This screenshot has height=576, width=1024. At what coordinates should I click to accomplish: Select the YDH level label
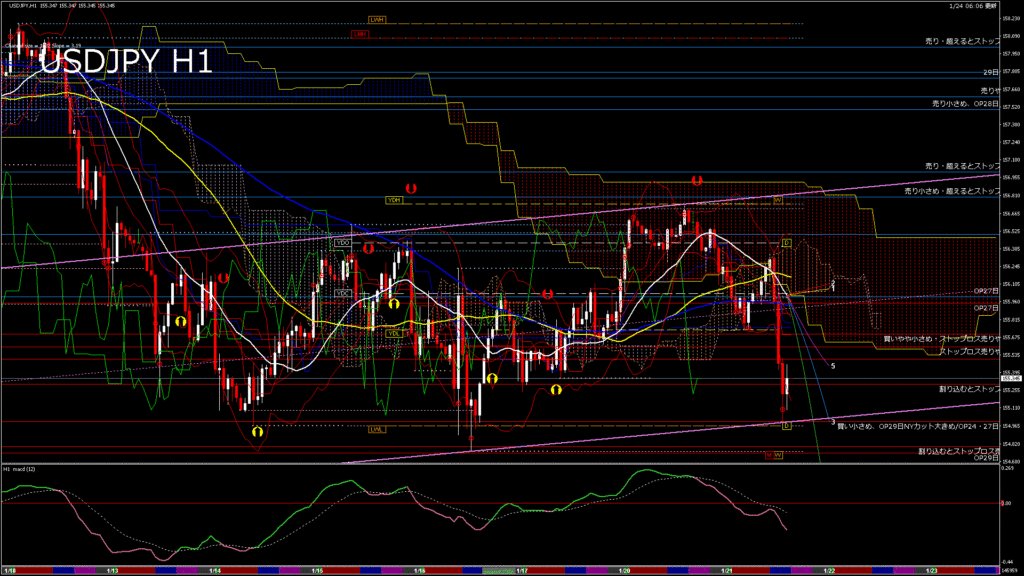394,200
